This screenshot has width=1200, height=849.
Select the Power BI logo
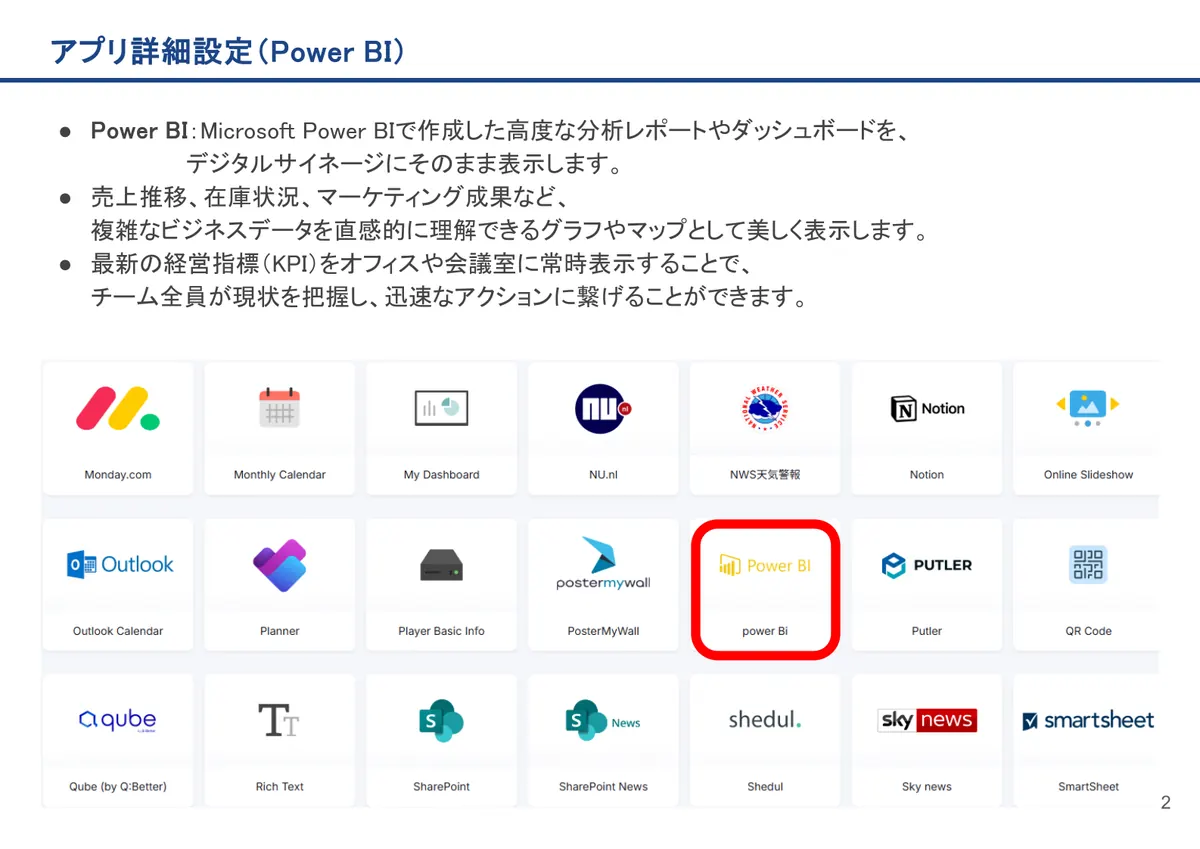tap(765, 565)
